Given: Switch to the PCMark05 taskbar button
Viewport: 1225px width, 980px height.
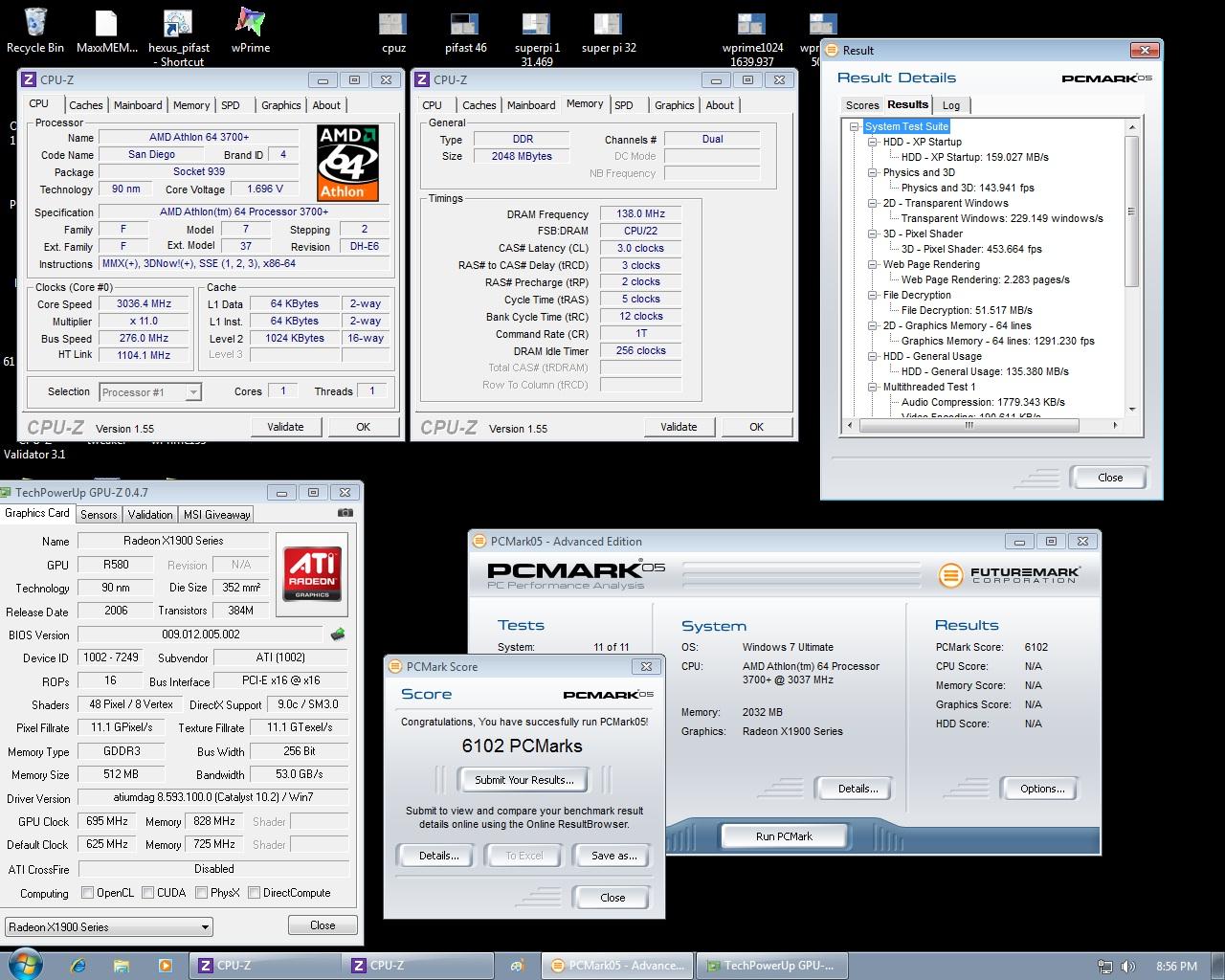Looking at the screenshot, I should pyautogui.click(x=616, y=966).
